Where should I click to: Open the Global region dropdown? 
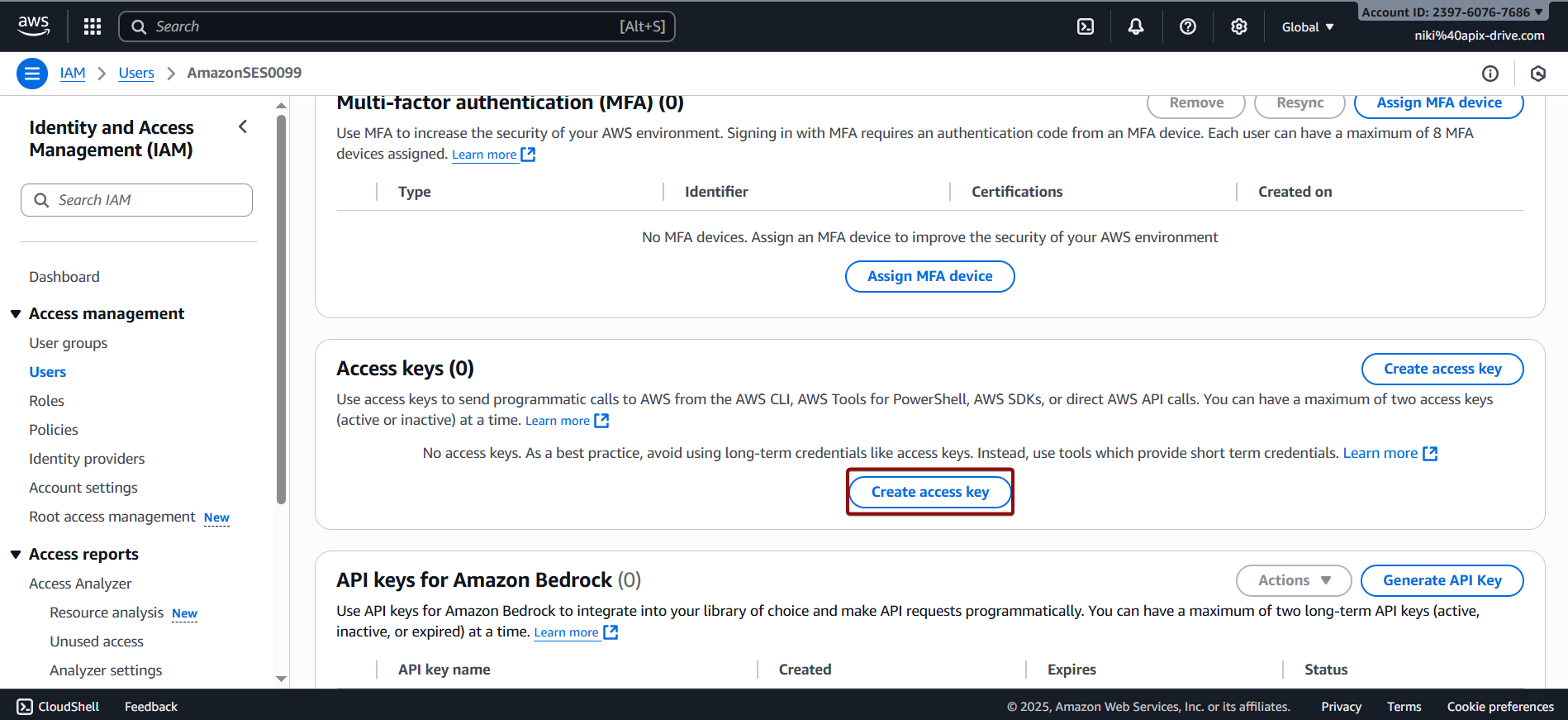(1307, 27)
